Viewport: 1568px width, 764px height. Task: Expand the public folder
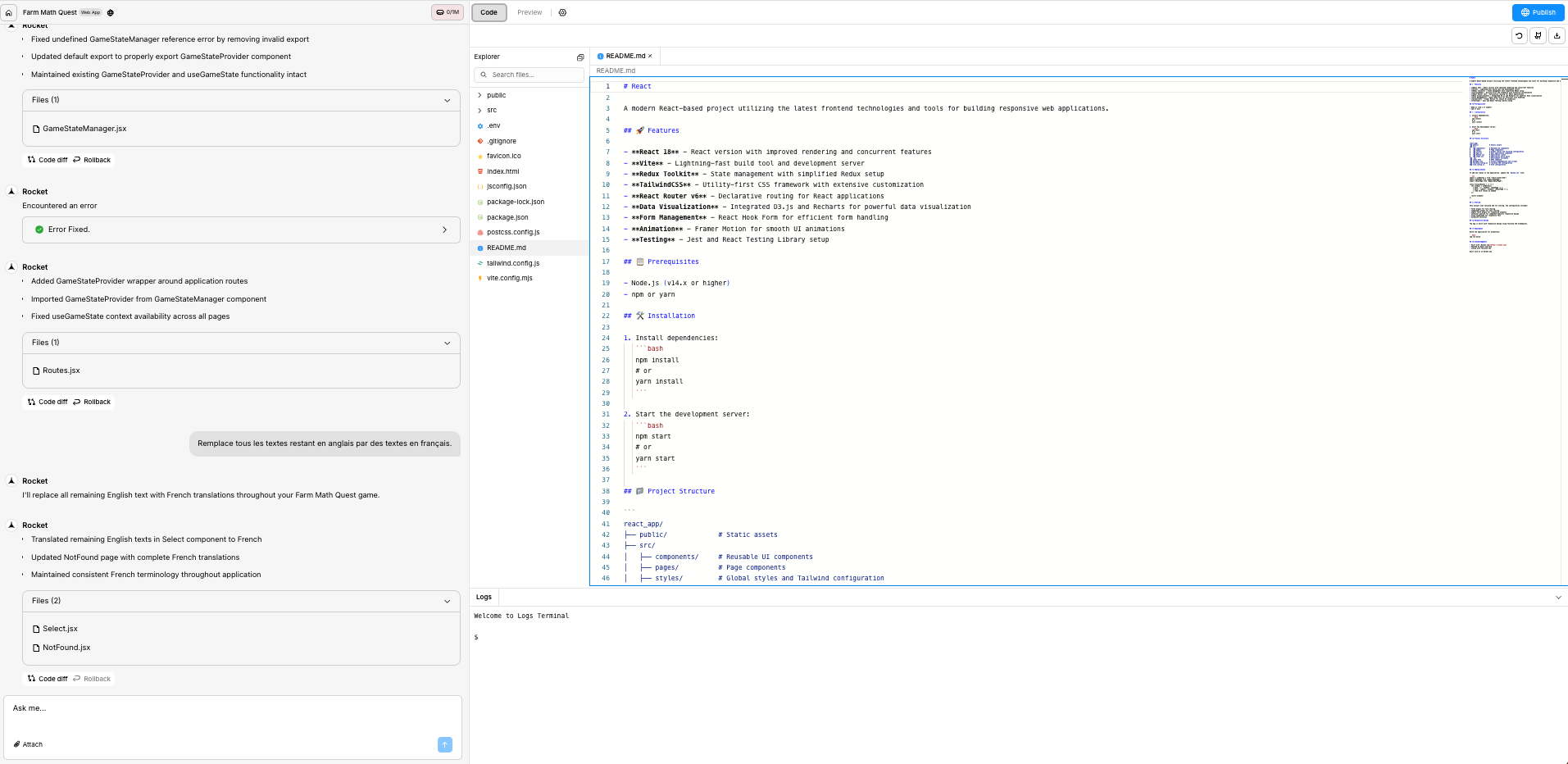pos(496,96)
